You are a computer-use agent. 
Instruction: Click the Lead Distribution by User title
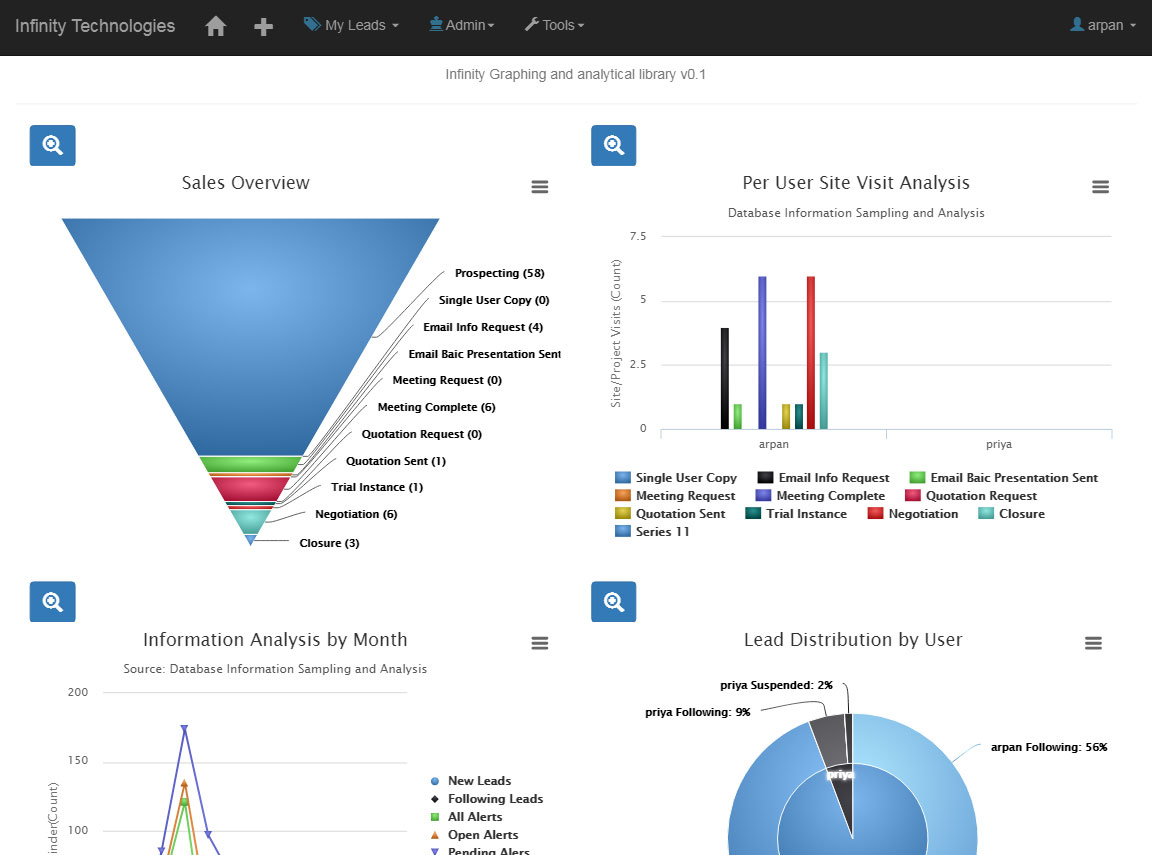tap(853, 640)
